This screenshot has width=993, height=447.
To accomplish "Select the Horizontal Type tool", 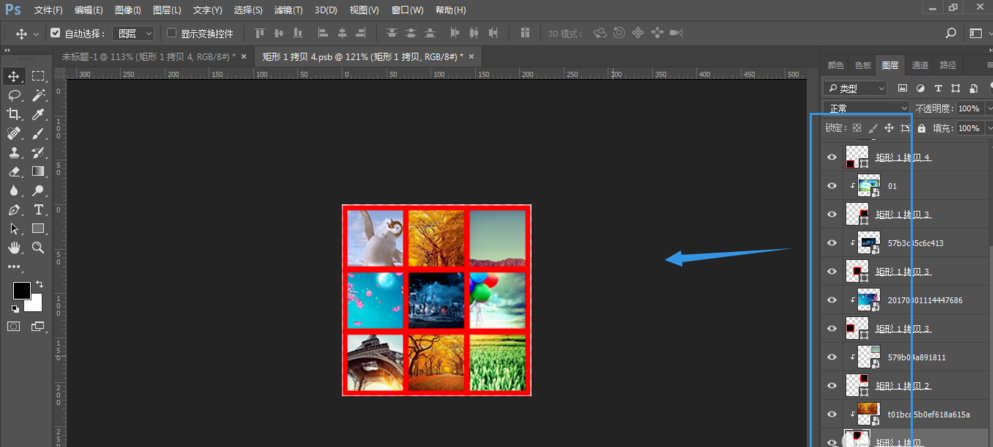I will pos(38,210).
